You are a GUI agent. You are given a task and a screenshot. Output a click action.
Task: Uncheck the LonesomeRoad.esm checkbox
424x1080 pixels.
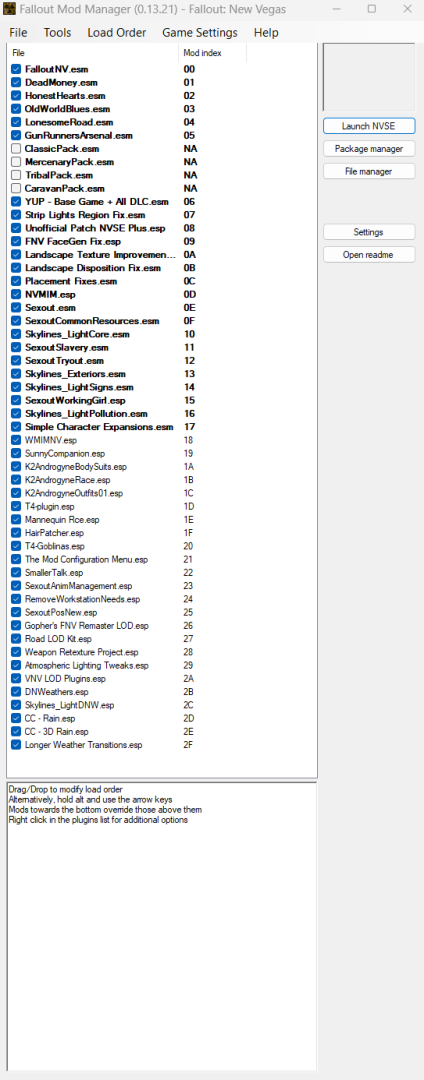tap(16, 123)
